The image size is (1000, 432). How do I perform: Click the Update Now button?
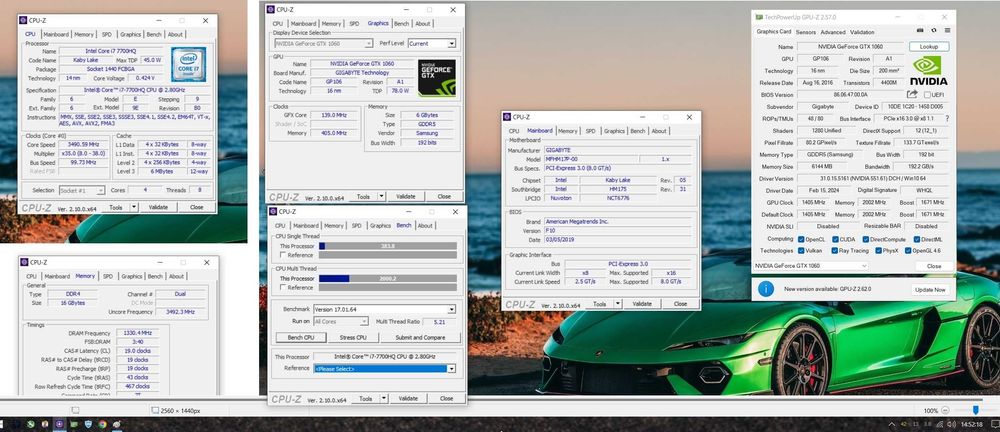(x=929, y=289)
